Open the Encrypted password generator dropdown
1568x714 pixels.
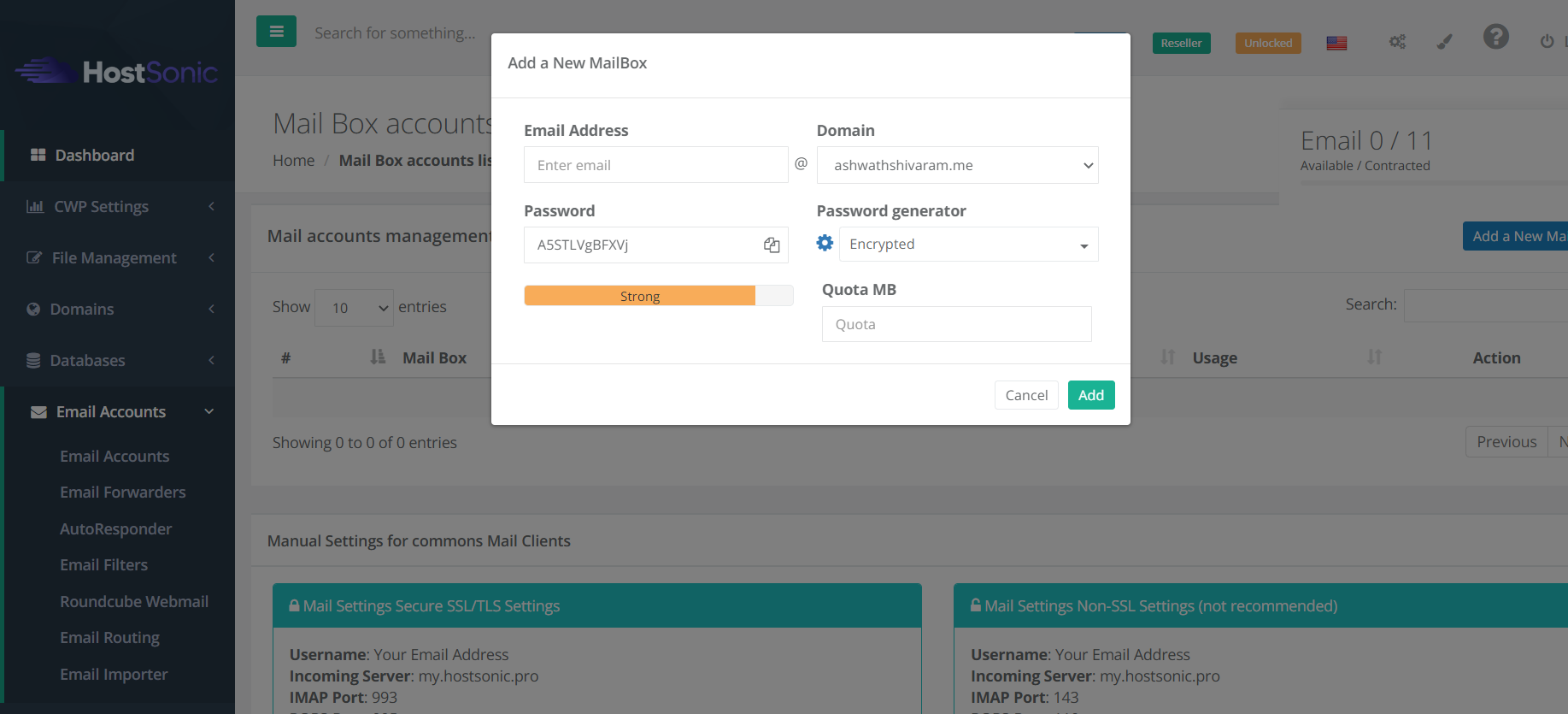[x=968, y=245]
